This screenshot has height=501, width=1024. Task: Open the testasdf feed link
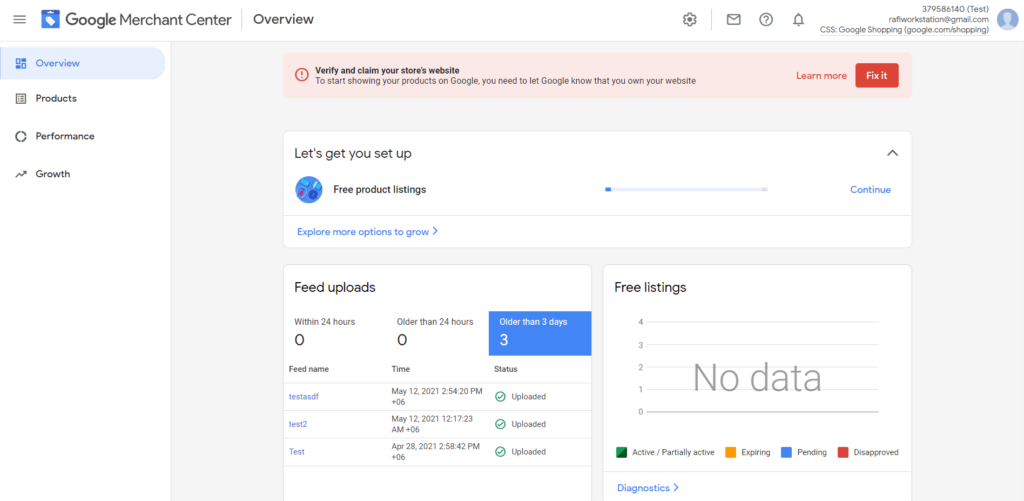point(304,396)
